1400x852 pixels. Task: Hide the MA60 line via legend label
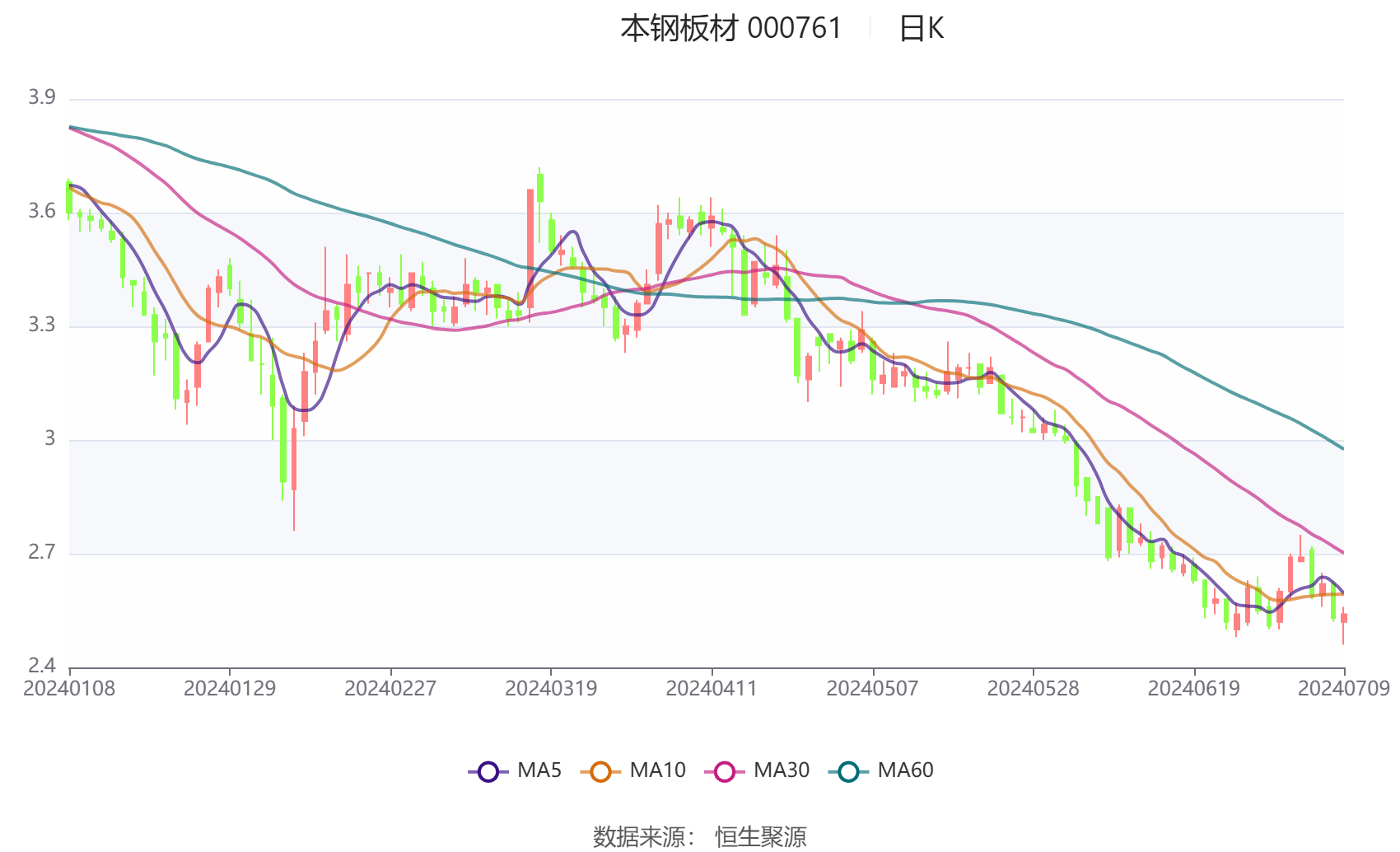905,770
